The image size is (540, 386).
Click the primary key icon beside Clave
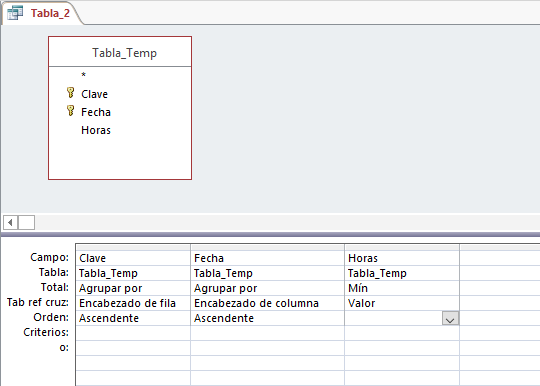[x=70, y=93]
